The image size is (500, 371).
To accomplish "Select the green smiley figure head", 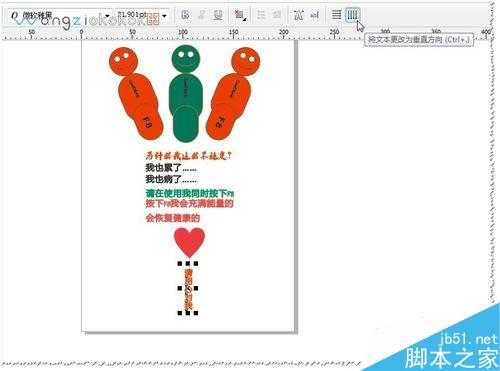I will tap(187, 59).
